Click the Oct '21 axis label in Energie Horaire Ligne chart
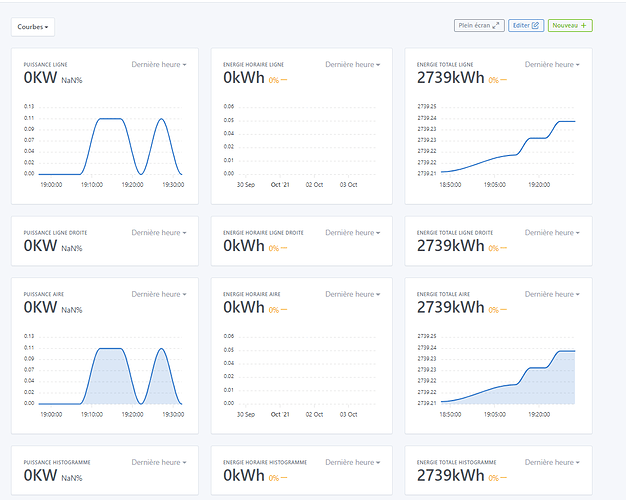The image size is (626, 500). coord(280,185)
